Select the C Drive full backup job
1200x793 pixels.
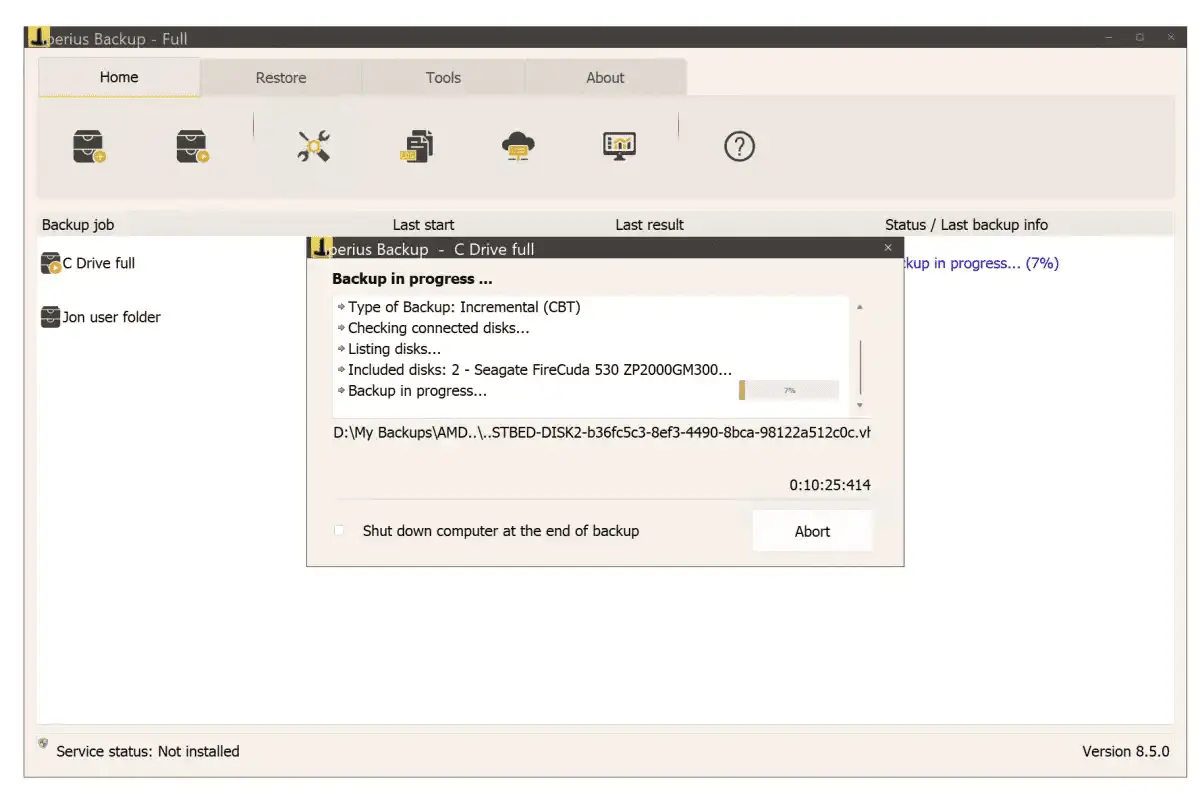(x=98, y=264)
